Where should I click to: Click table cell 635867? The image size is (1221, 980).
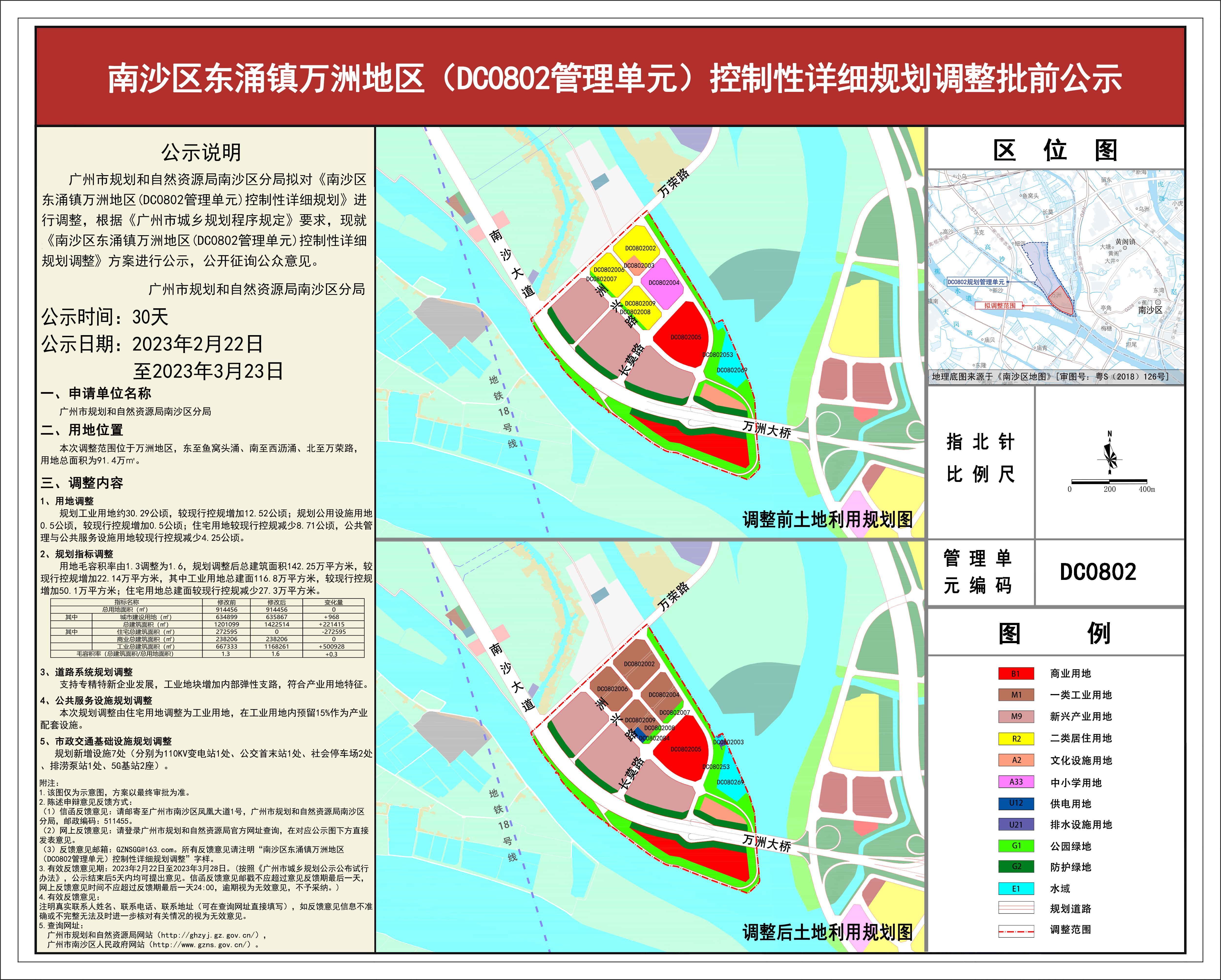[276, 617]
